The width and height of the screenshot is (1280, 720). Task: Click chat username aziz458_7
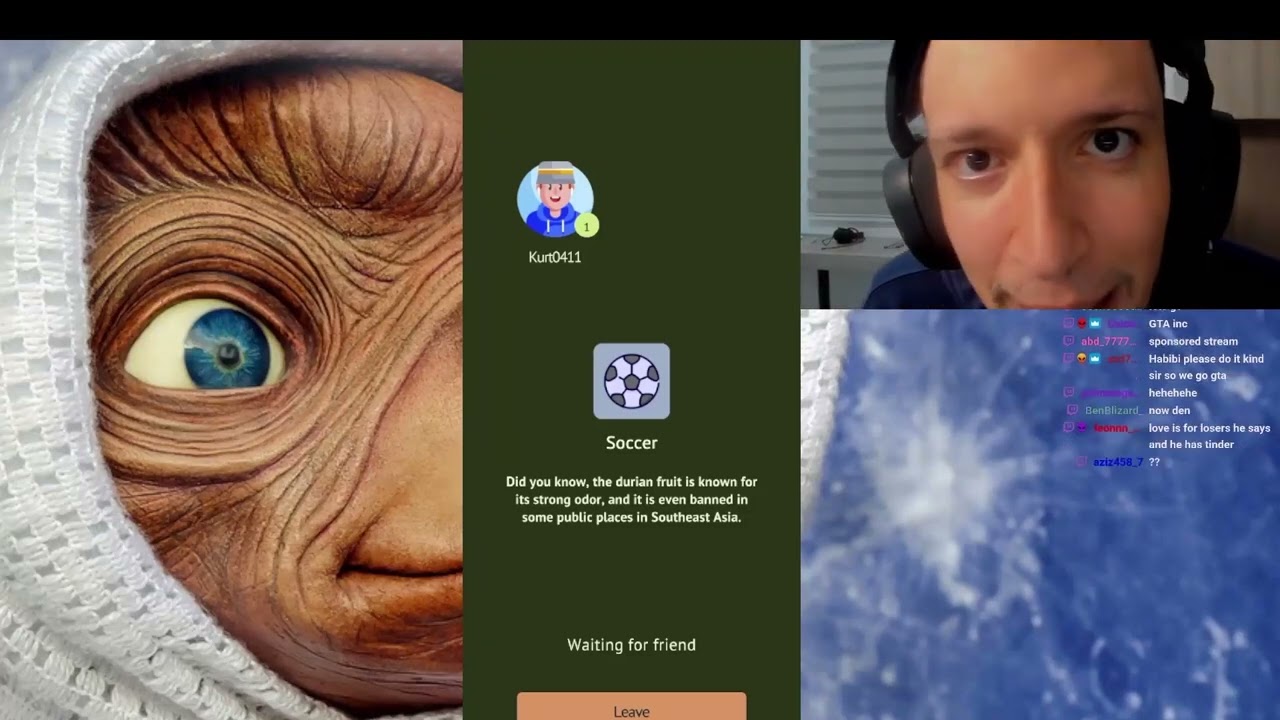[x=1118, y=462]
